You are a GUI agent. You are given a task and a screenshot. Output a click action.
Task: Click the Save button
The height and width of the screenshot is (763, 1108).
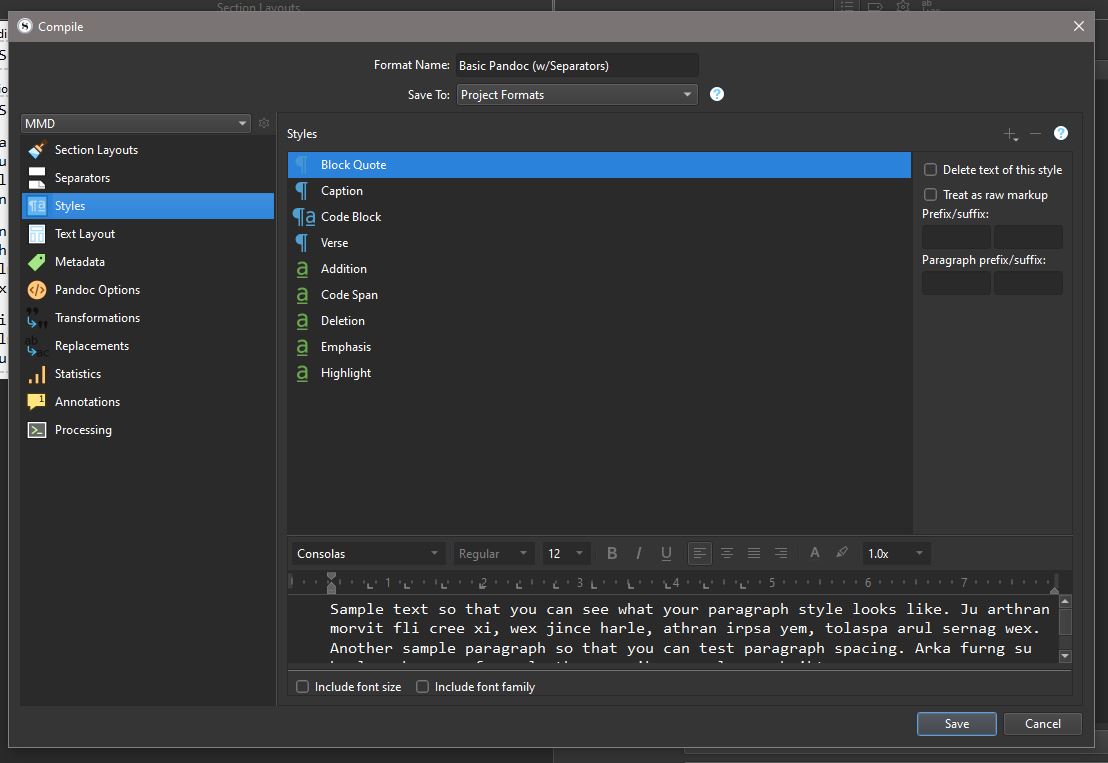[x=956, y=724]
